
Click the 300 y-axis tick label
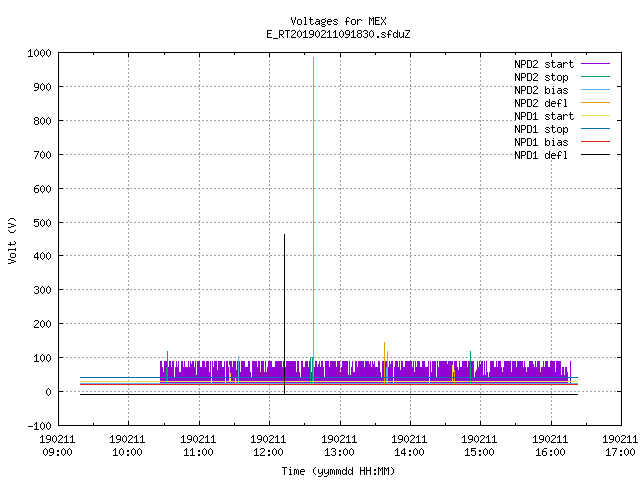pos(42,290)
